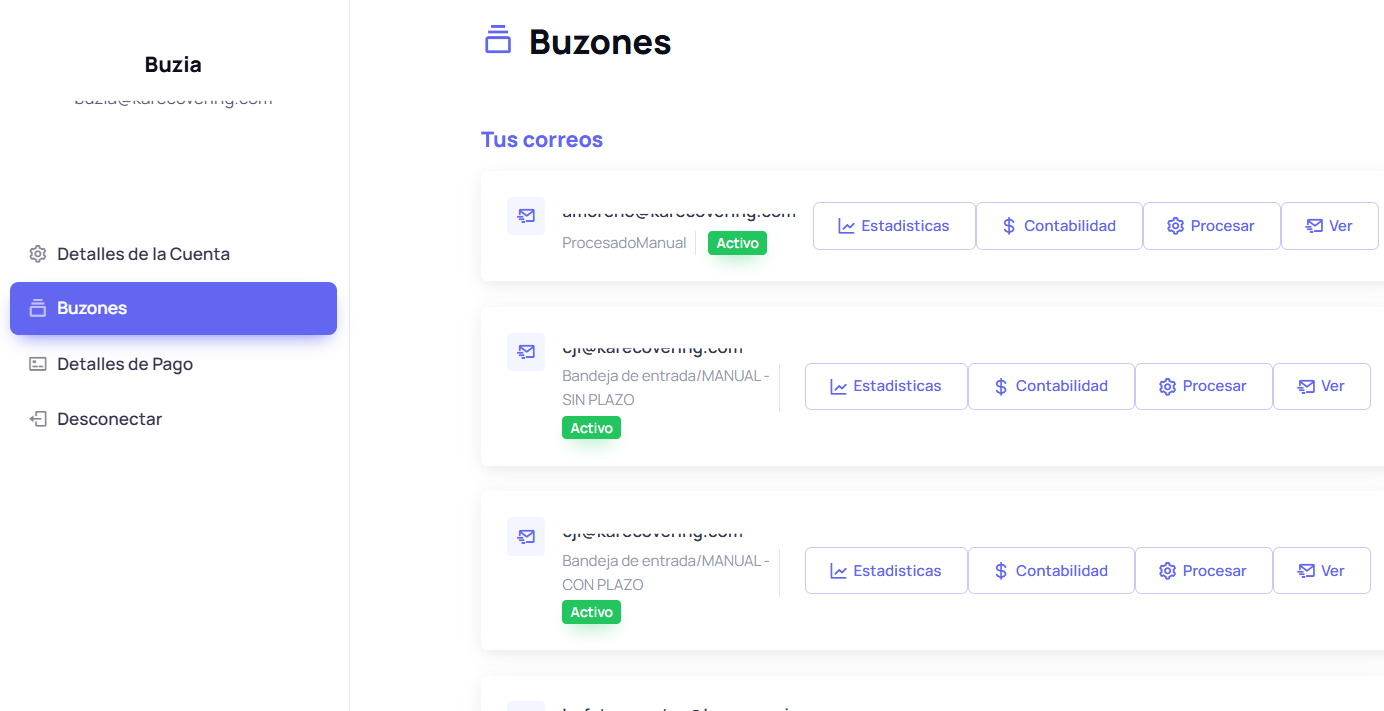View statistics for the CON PLAZO mailbox
This screenshot has width=1384, height=711.
click(x=885, y=571)
